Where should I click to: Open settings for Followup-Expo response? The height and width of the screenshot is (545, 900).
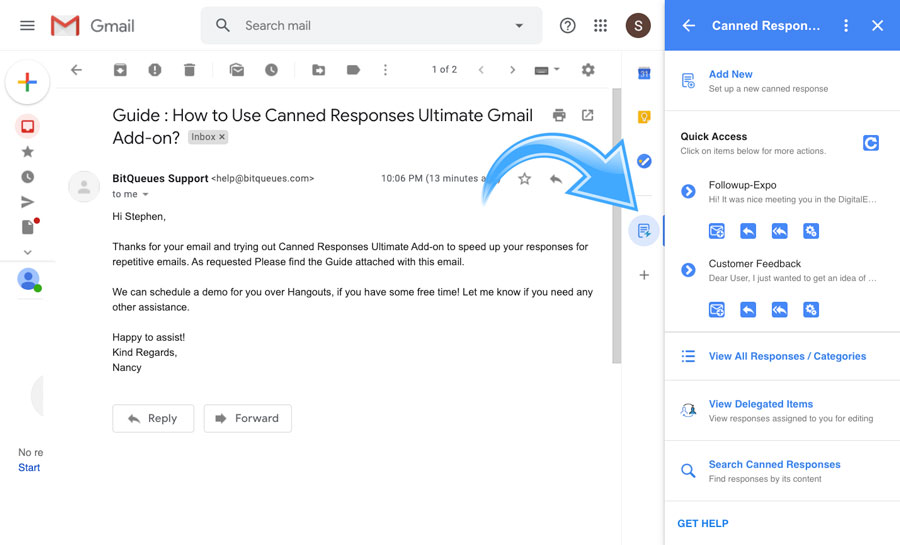tap(810, 231)
